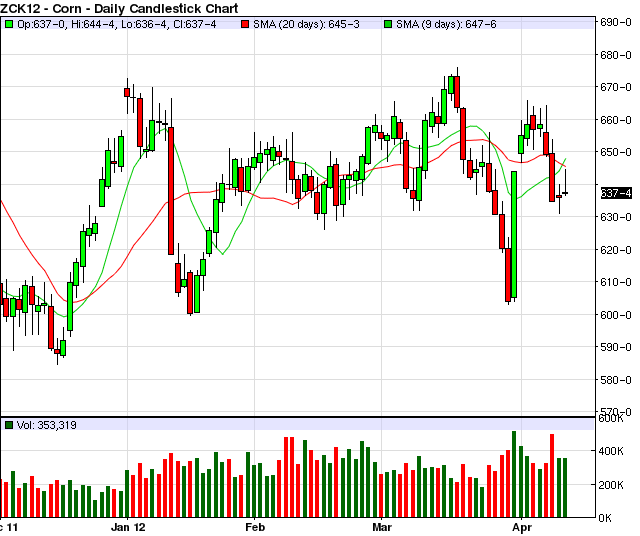Click the 580-0 price axis label

pyautogui.click(x=616, y=380)
